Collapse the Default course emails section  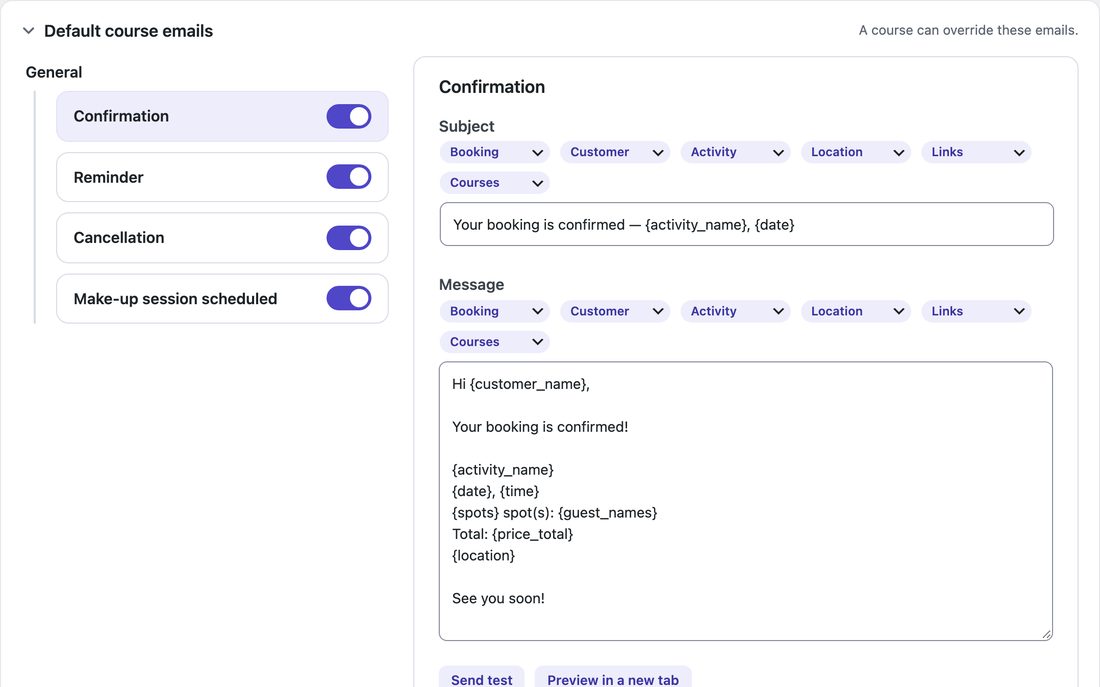point(29,31)
